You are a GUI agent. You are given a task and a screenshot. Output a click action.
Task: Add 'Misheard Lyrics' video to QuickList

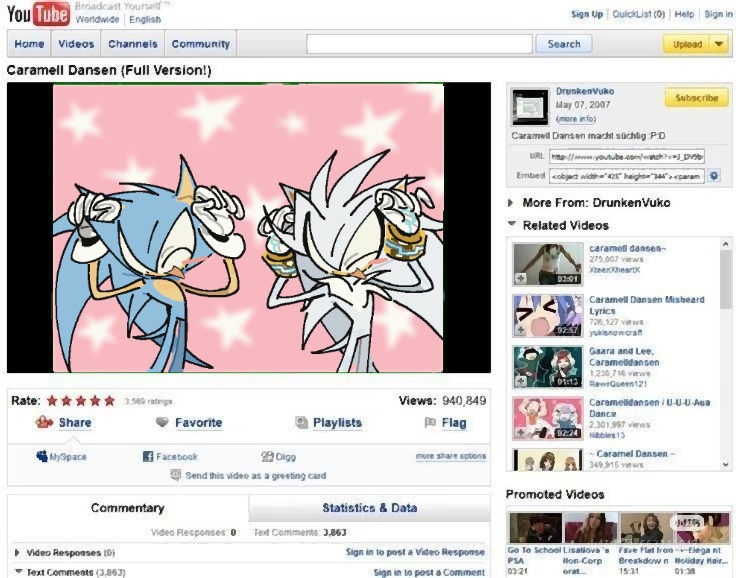point(521,330)
